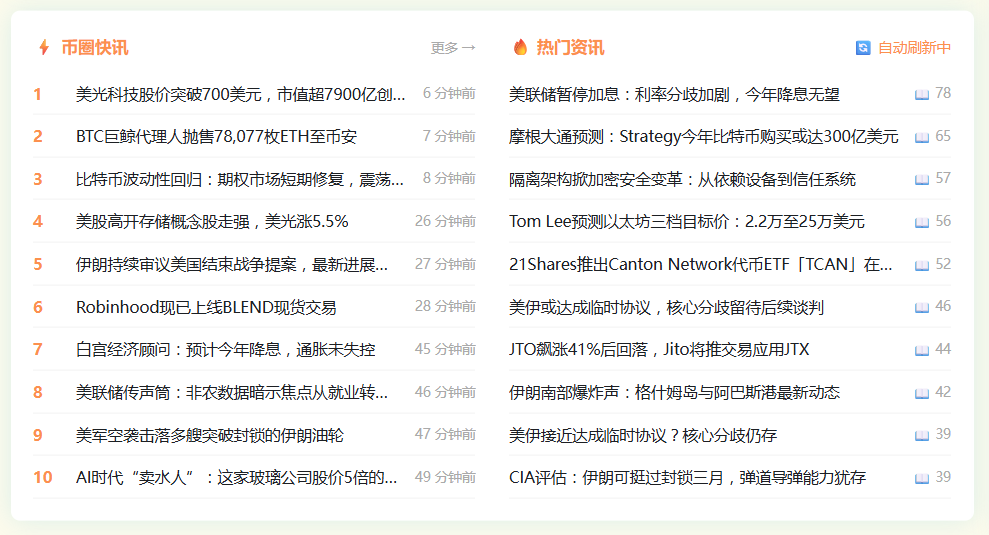989x535 pixels.
Task: Open hot article 摩根大通预测：Strategy今年比特币购买
Action: [703, 137]
